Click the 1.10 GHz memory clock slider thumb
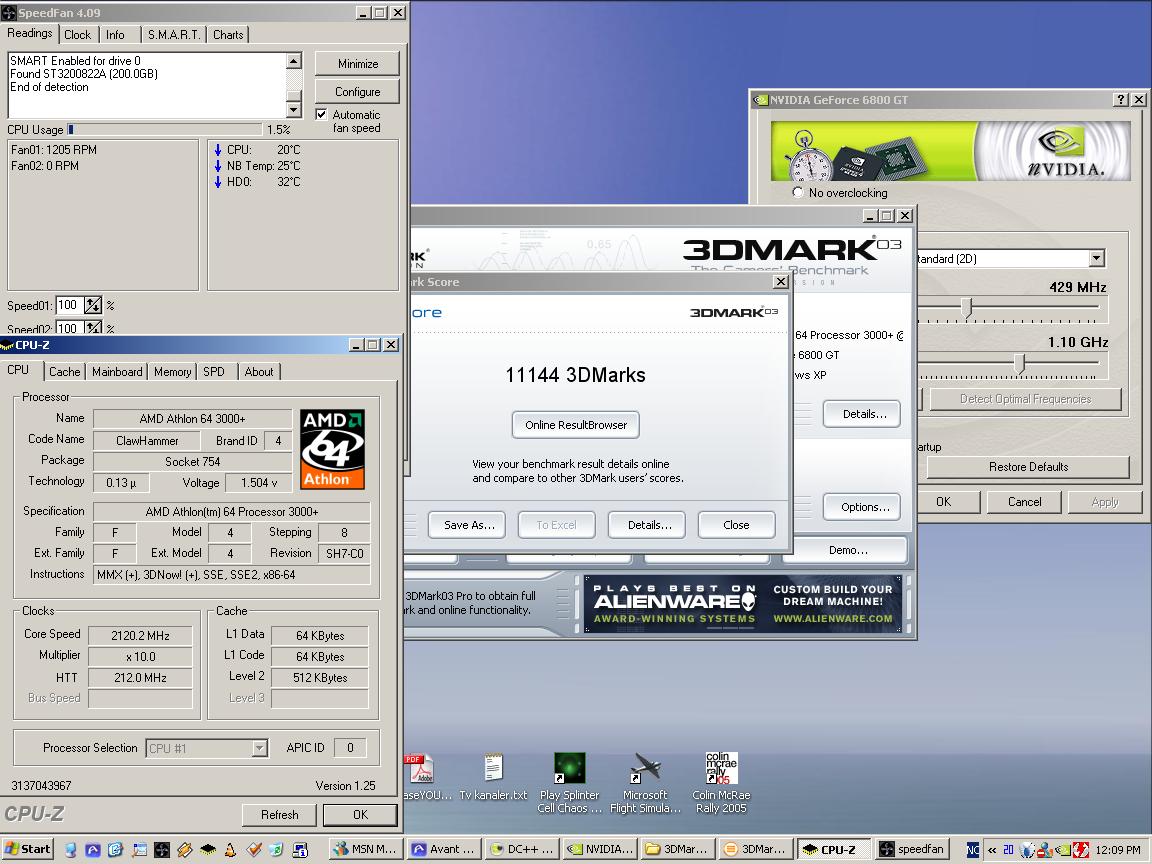The height and width of the screenshot is (864, 1152). [1020, 363]
